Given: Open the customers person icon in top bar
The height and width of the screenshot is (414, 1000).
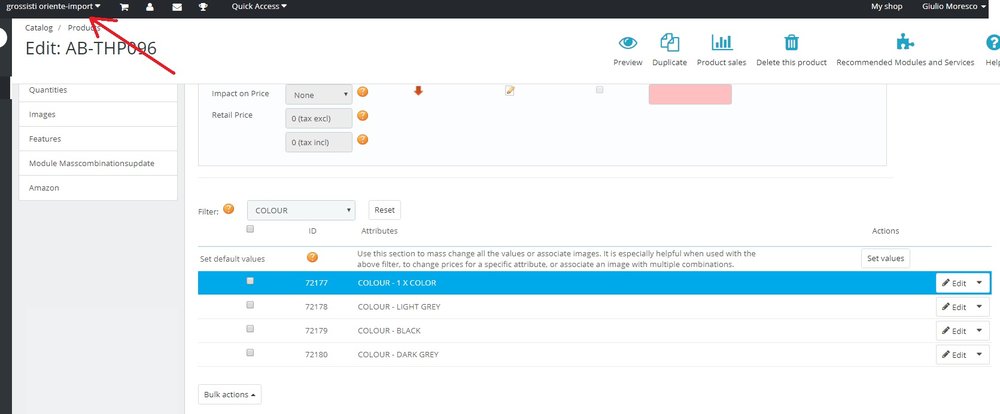Looking at the screenshot, I should (x=149, y=6).
